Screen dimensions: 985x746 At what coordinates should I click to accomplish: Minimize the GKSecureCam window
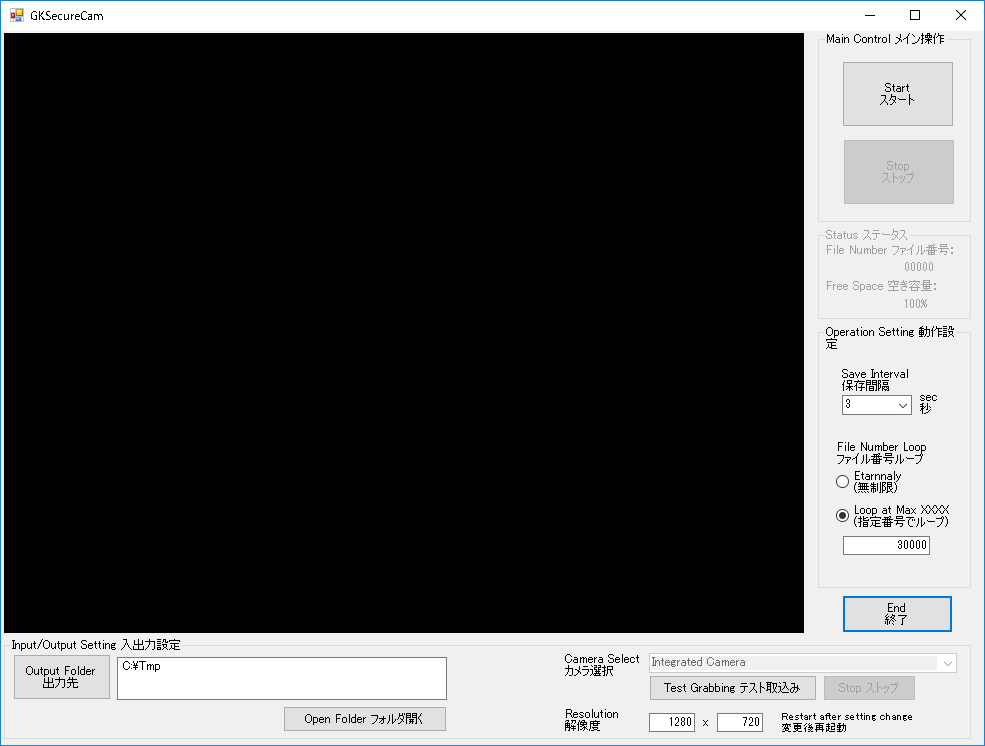coord(869,15)
